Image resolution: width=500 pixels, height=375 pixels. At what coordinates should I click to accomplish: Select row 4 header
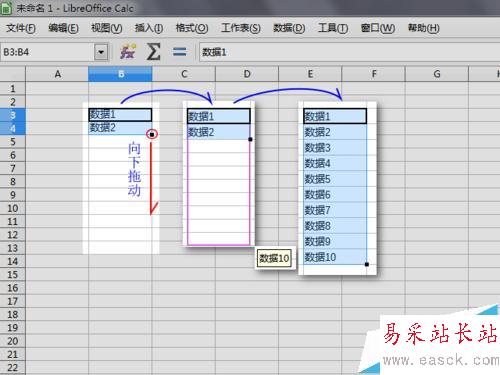tap(13, 129)
